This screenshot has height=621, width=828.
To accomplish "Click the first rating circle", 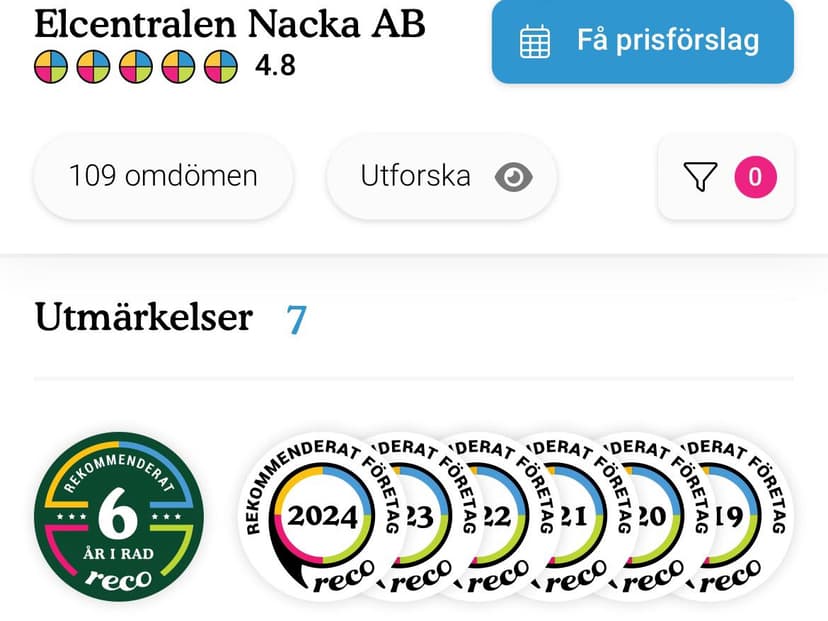I will click(x=51, y=67).
